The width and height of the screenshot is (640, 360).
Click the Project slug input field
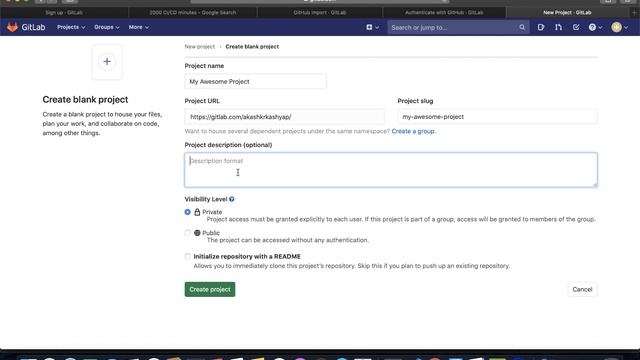tap(497, 117)
